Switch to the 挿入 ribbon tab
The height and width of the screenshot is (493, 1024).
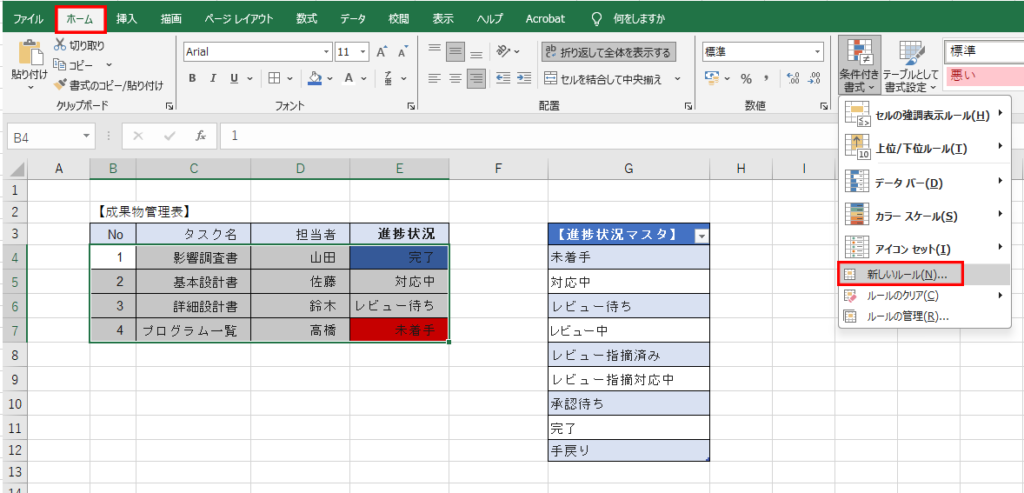coord(127,18)
